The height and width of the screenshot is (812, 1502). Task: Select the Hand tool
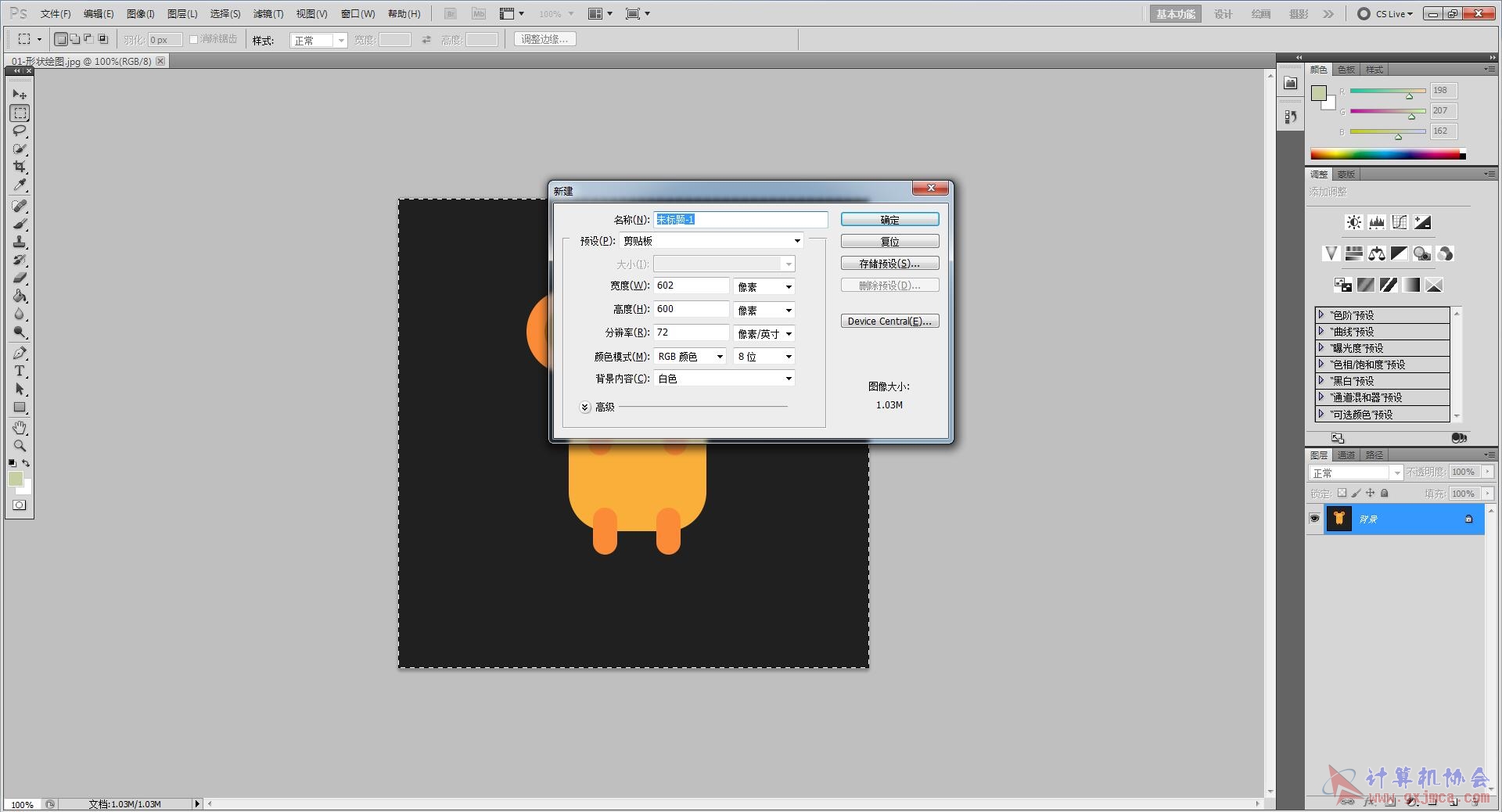(20, 428)
